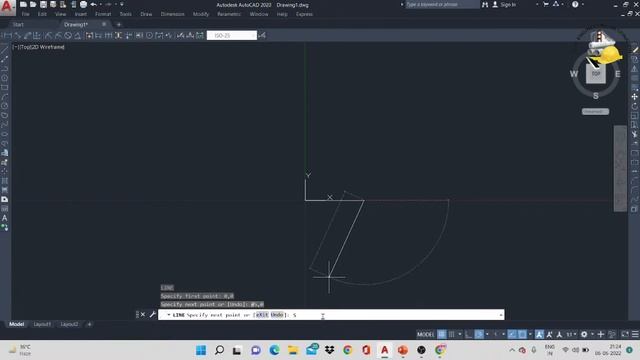Click the Linear dimension icon
This screenshot has width=640, height=360.
tap(7, 36)
